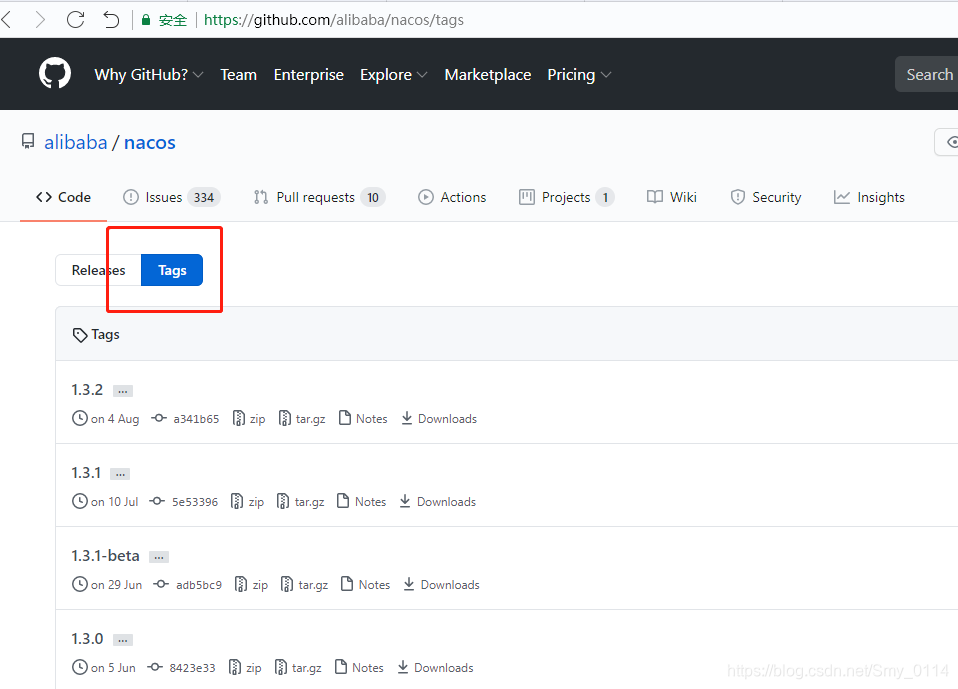Viewport: 958px width, 689px height.
Task: Click the watch eye button at right
Action: (x=948, y=142)
